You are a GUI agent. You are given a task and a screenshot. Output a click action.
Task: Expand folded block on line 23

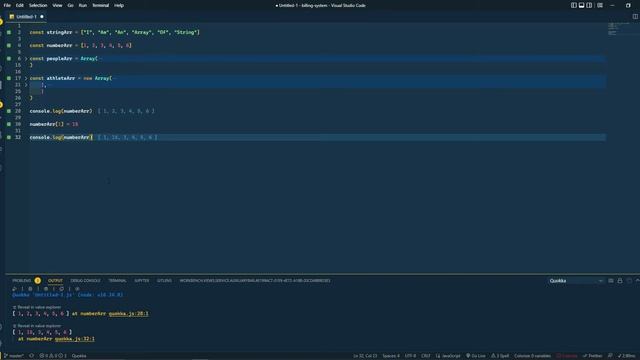coord(26,85)
